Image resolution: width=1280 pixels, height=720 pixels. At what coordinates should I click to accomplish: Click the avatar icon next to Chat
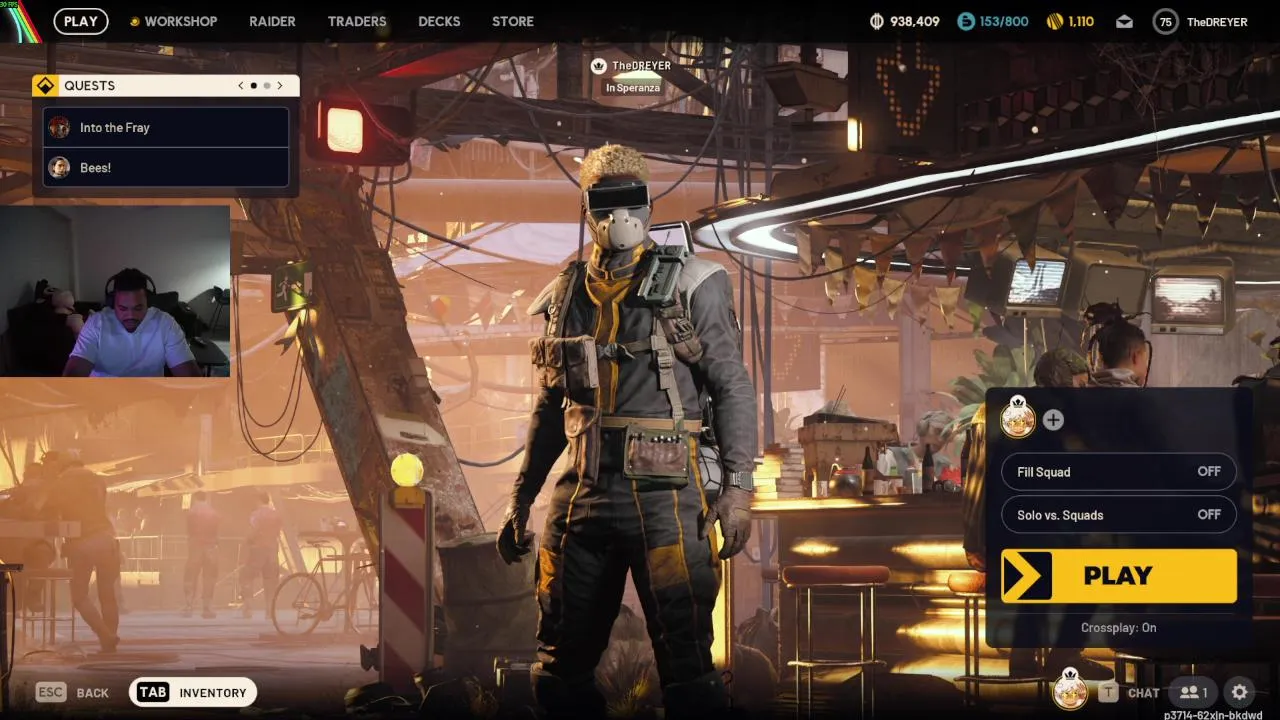(x=1070, y=689)
